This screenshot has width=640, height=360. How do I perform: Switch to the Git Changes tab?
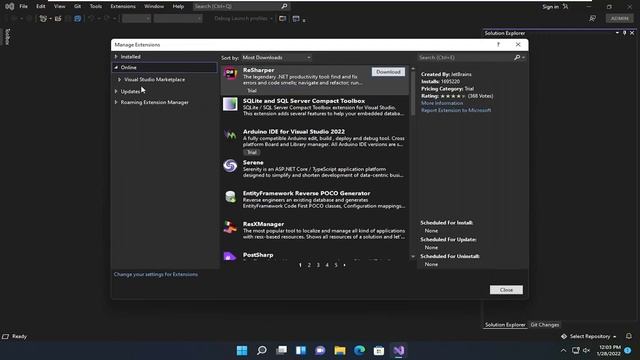(545, 325)
